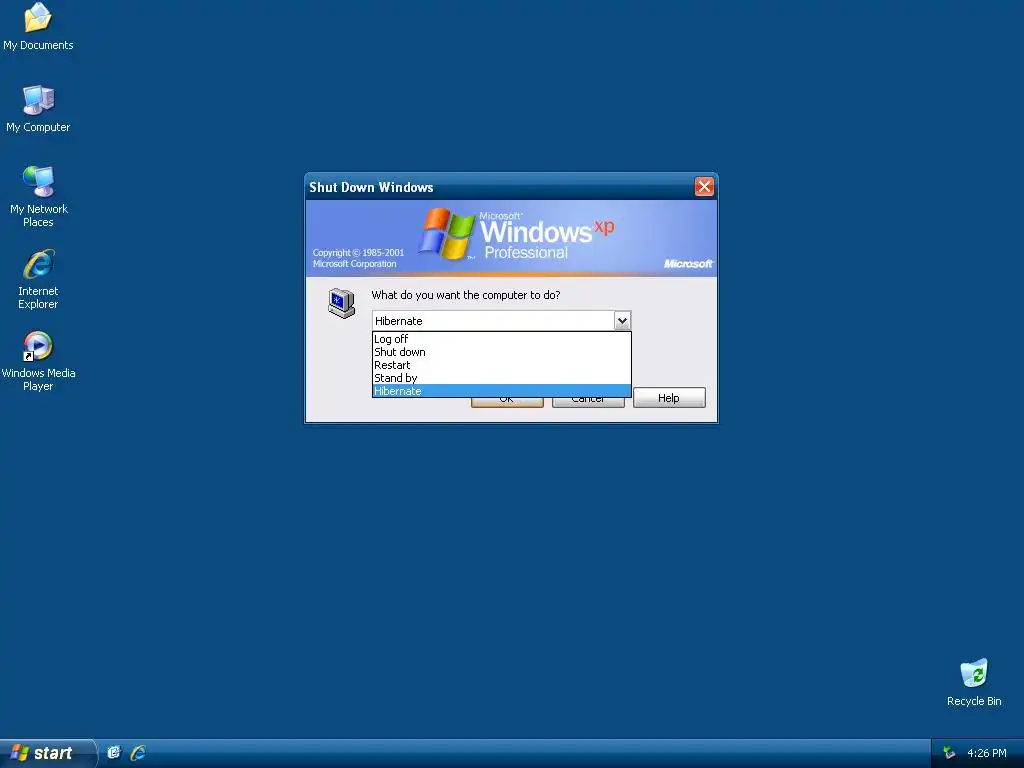This screenshot has height=768, width=1024.
Task: Choose Log off from the list
Action: tap(502, 339)
